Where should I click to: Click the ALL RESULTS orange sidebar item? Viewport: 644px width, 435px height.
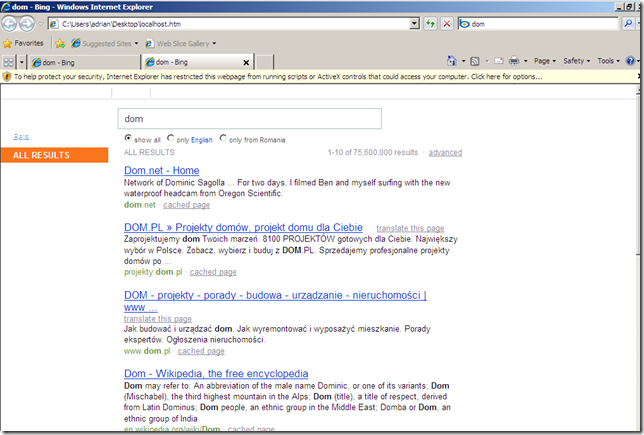54,155
